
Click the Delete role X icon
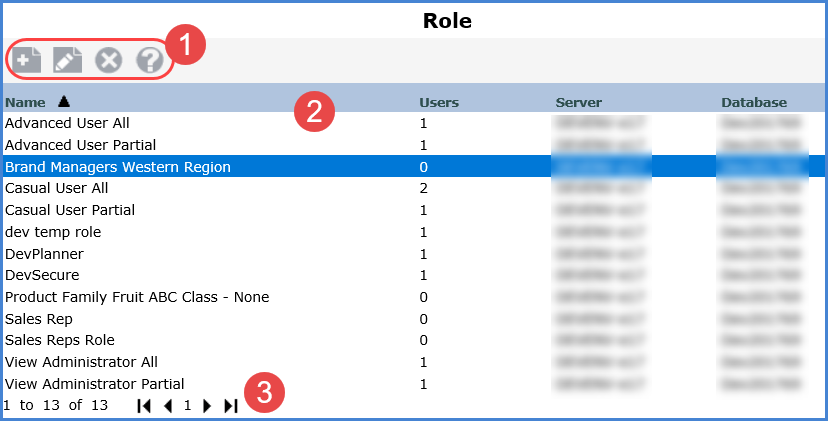pos(108,60)
